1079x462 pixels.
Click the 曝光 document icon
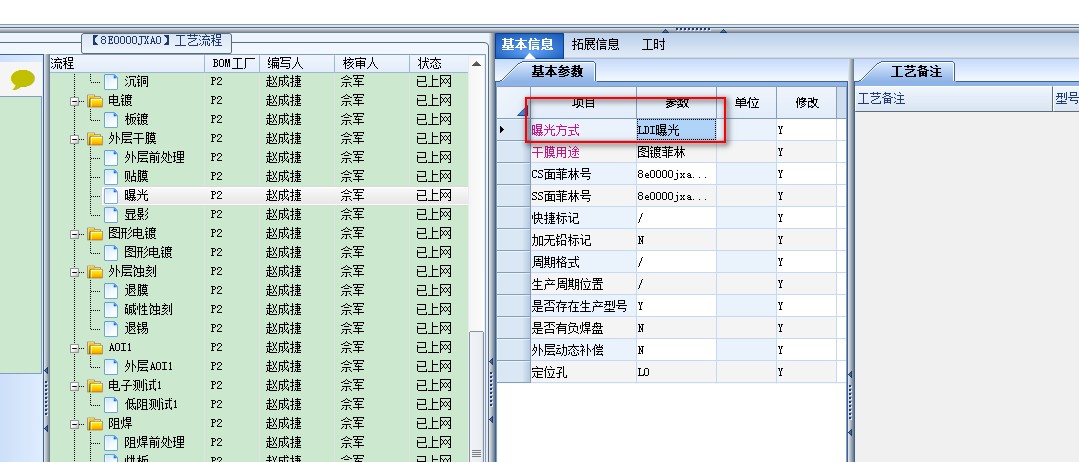(x=111, y=196)
